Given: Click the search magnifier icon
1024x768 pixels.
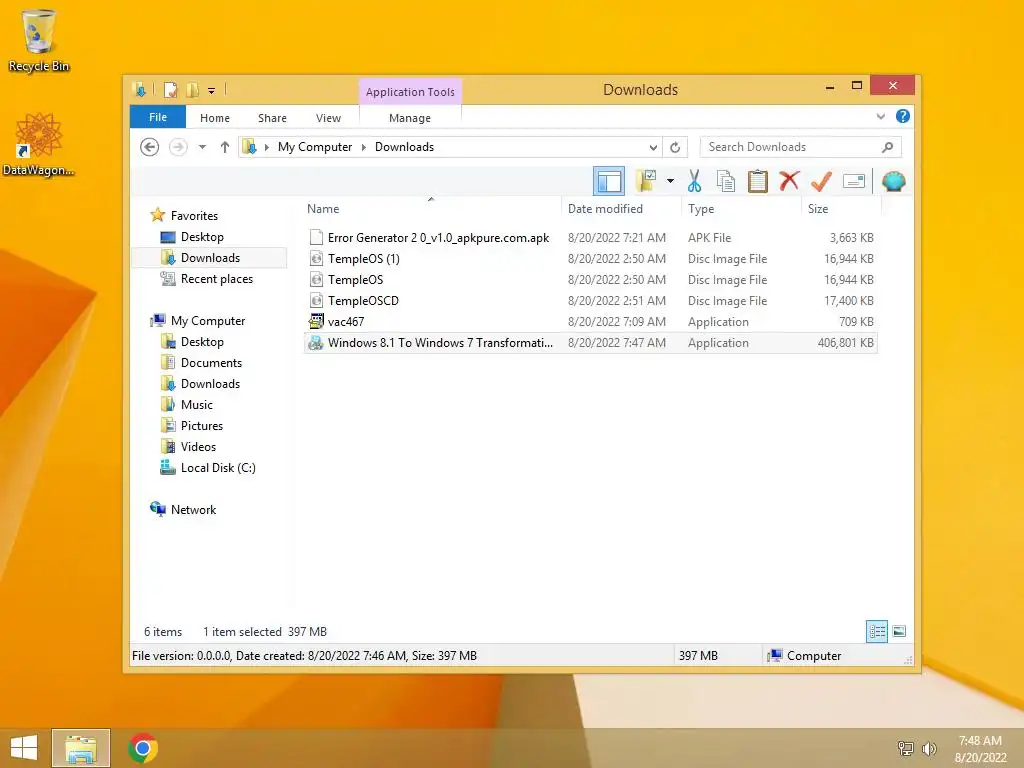Looking at the screenshot, I should [887, 147].
